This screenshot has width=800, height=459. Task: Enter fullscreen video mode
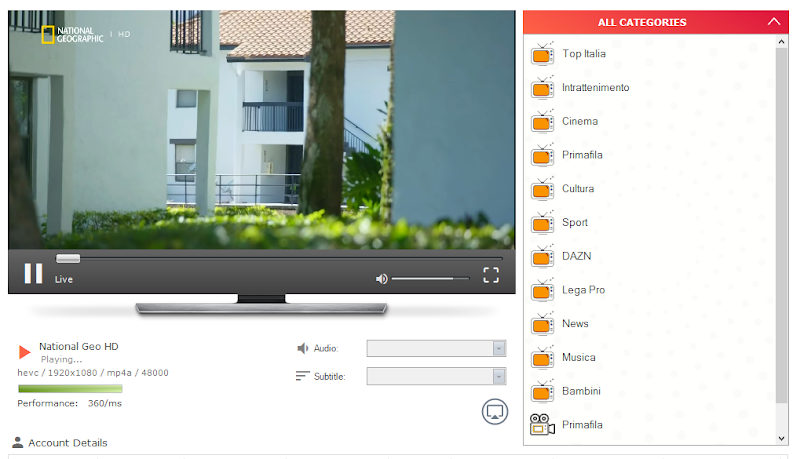tap(491, 275)
